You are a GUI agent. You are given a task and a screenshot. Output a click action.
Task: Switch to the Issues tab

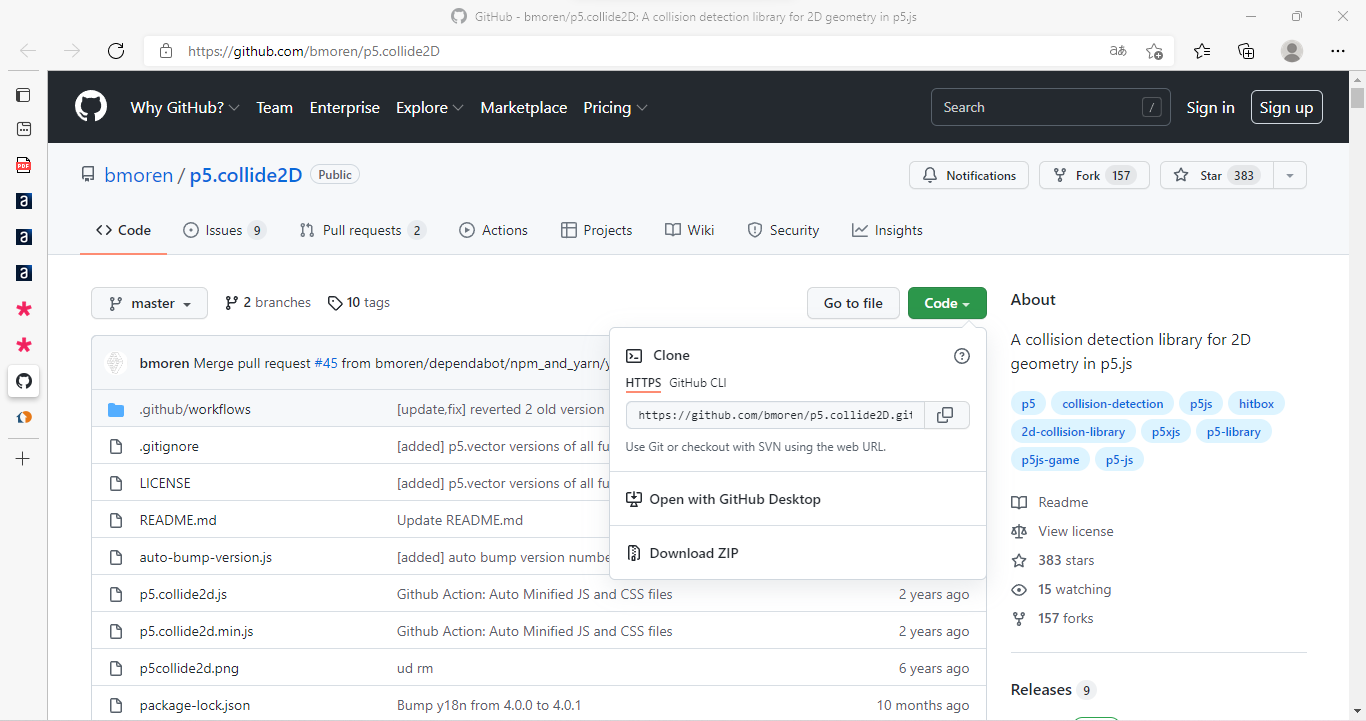pyautogui.click(x=225, y=230)
